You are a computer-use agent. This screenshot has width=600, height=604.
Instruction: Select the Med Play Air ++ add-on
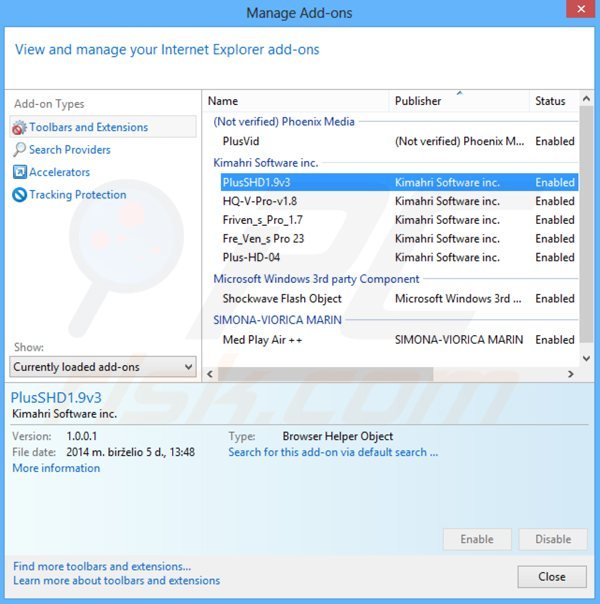pyautogui.click(x=399, y=340)
